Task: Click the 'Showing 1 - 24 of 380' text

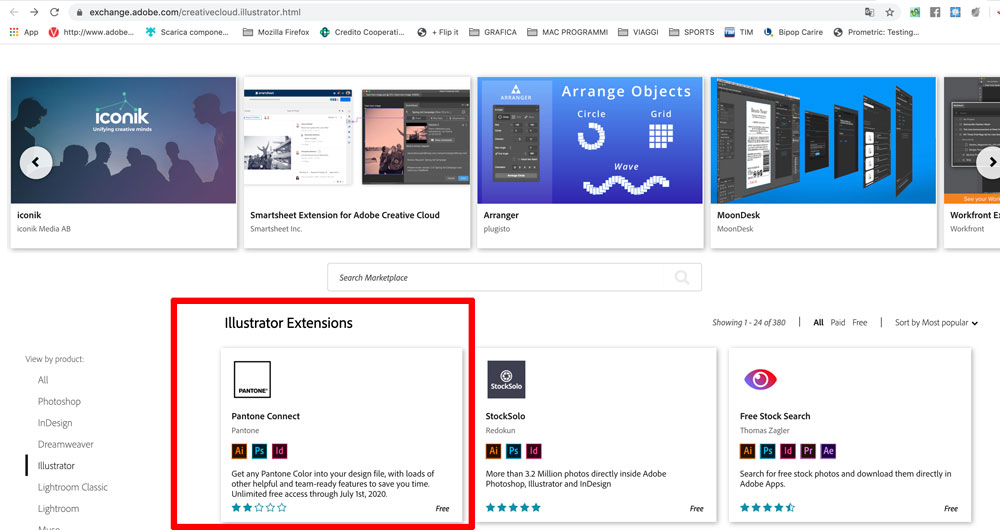Action: (x=749, y=323)
